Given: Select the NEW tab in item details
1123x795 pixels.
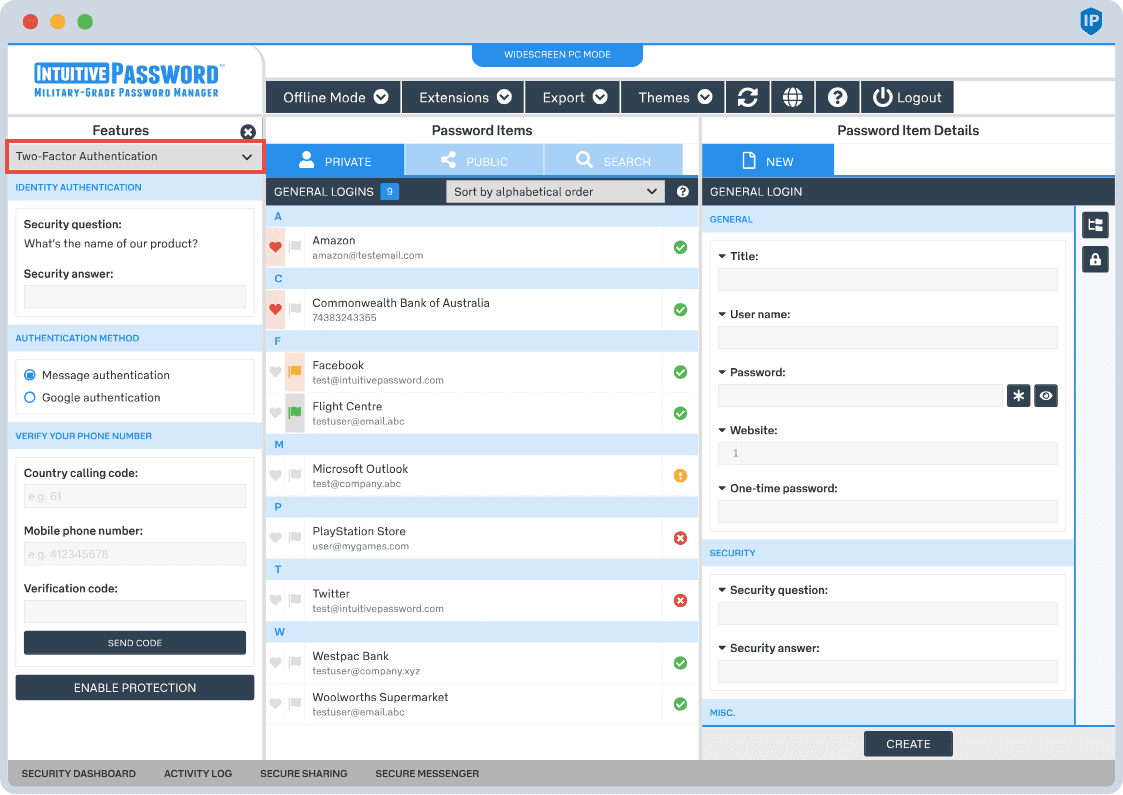Looking at the screenshot, I should (x=768, y=160).
